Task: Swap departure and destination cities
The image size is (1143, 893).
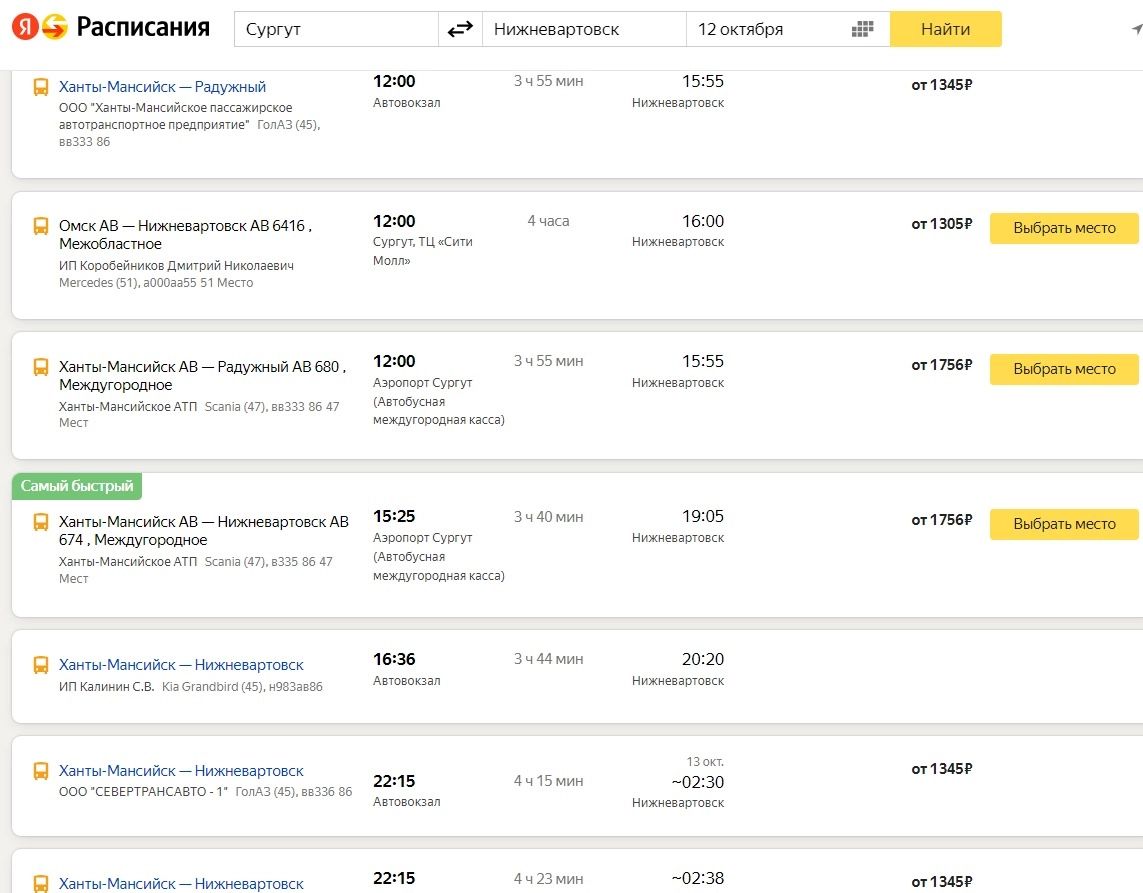Action: tap(460, 29)
